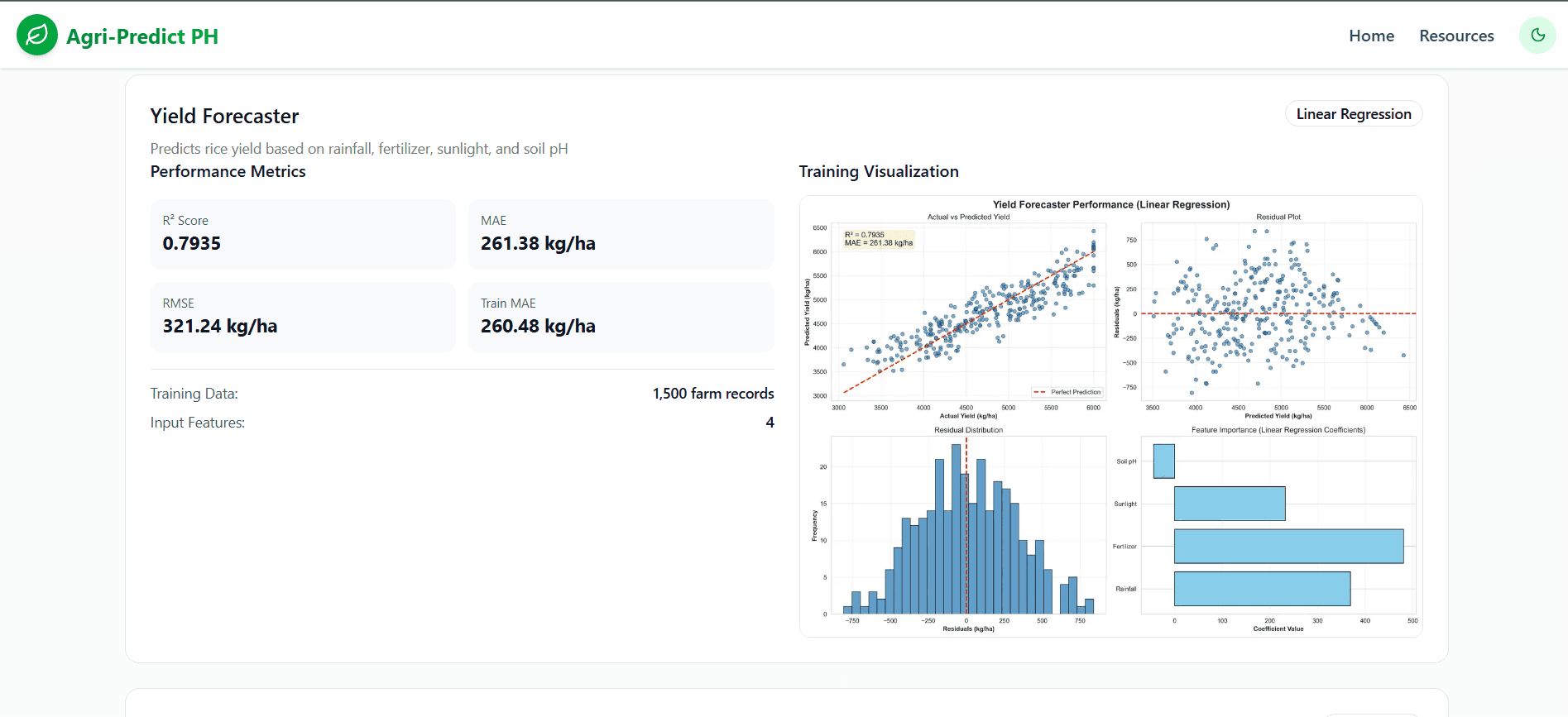Click the Rainfall coefficient bar
The image size is (1568, 717).
tap(1262, 589)
